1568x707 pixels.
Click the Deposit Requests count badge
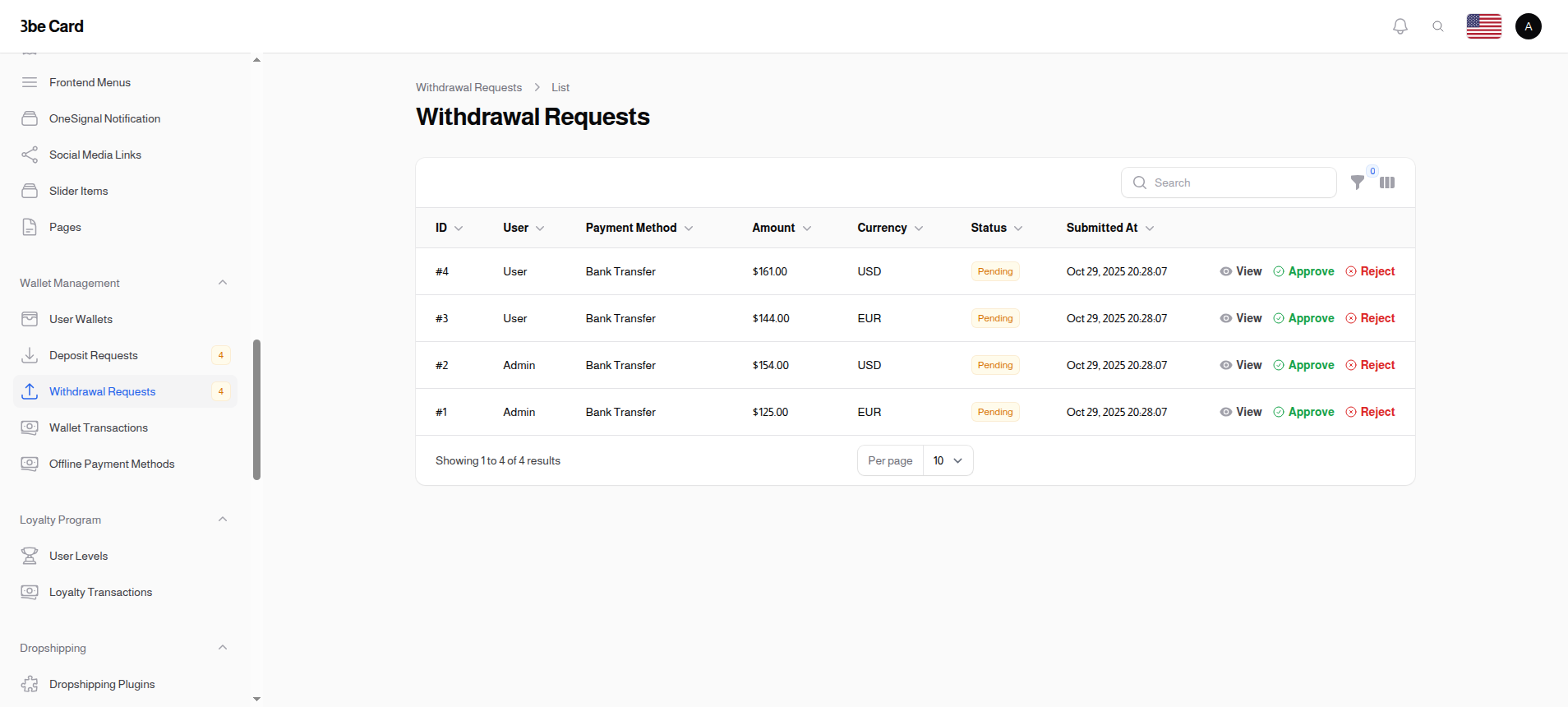click(221, 355)
